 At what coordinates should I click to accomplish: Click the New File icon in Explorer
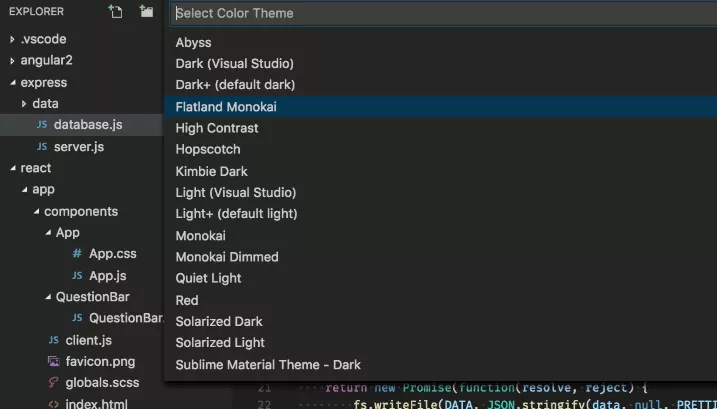(115, 11)
